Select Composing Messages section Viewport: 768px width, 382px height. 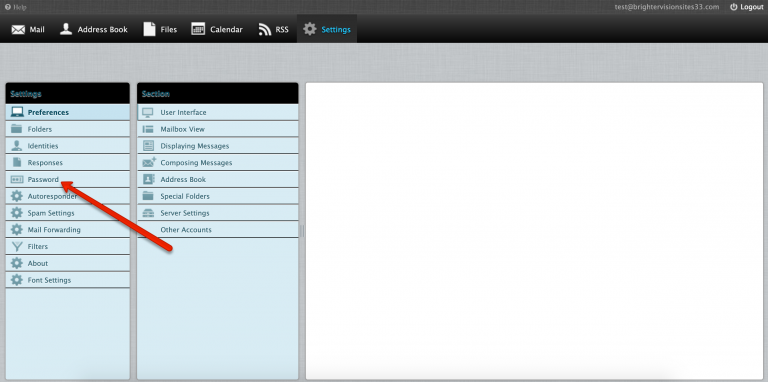pyautogui.click(x=217, y=162)
